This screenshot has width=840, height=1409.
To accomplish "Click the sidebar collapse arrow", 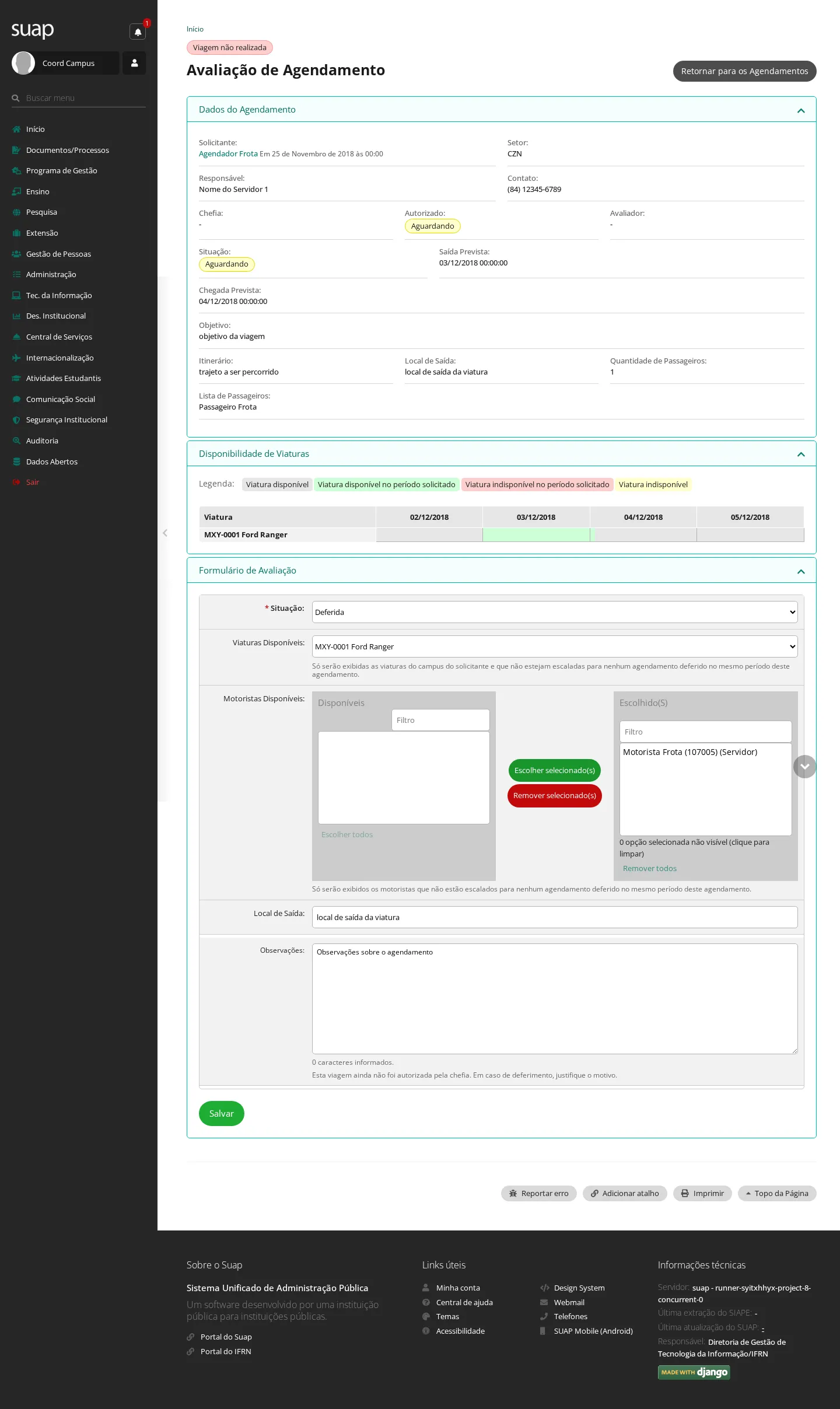I will (x=165, y=533).
